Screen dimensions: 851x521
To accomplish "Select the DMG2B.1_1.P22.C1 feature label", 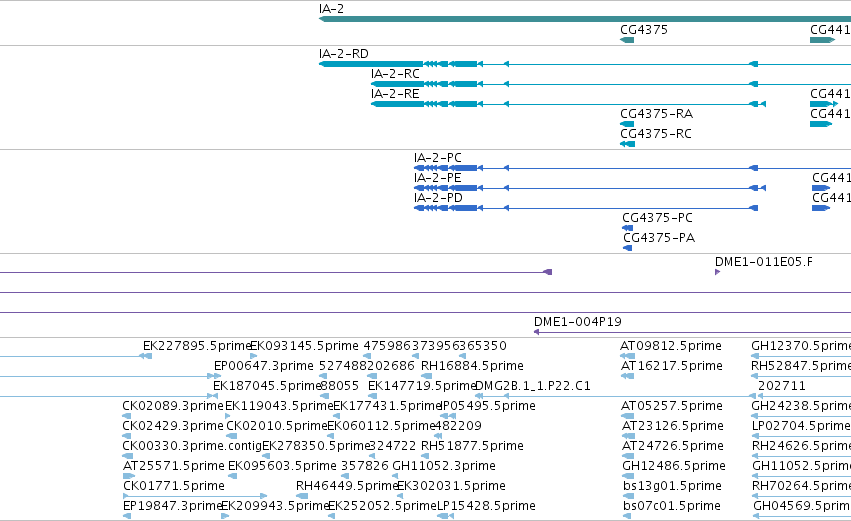I will (x=532, y=386).
